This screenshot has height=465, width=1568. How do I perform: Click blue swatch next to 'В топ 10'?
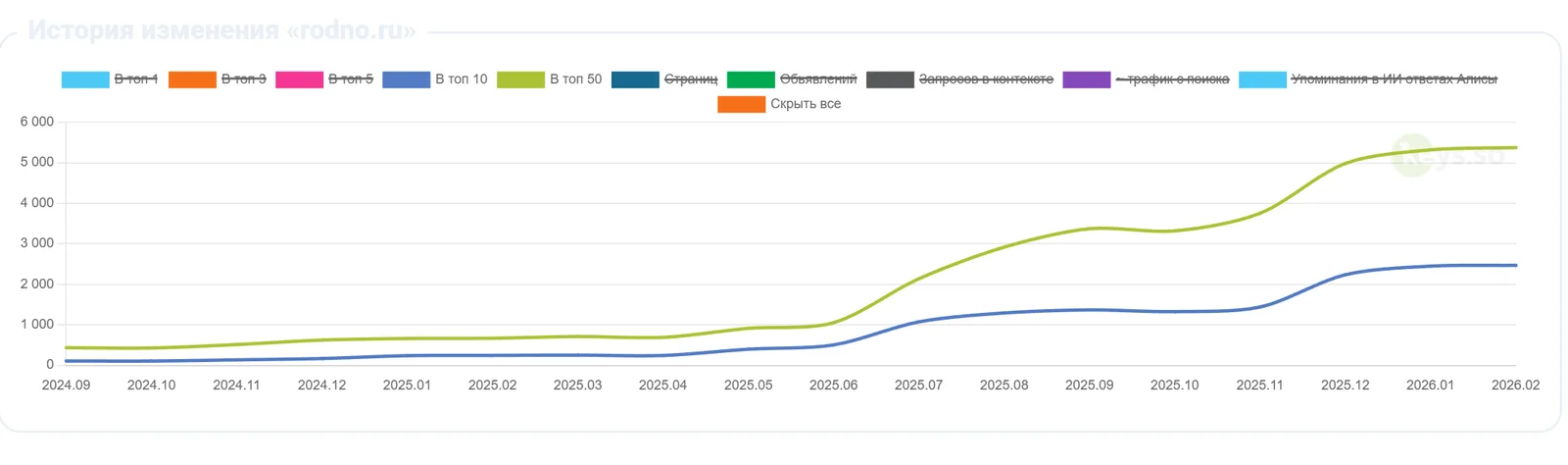tap(406, 79)
